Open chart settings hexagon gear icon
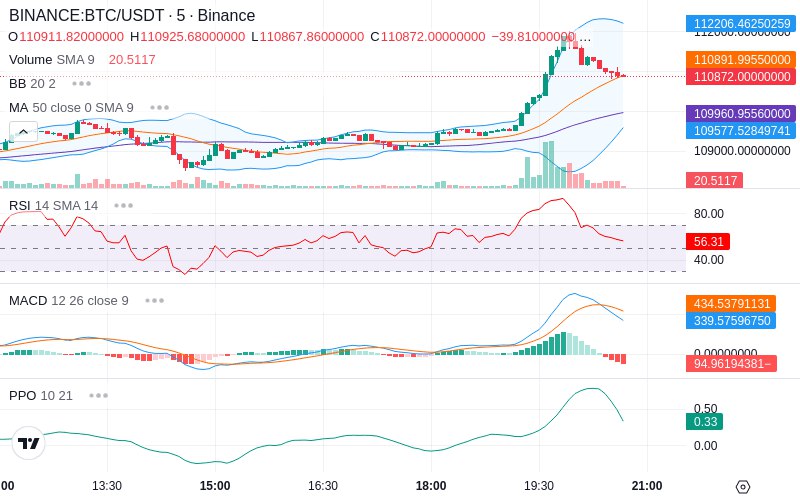The height and width of the screenshot is (500, 800). (743, 487)
